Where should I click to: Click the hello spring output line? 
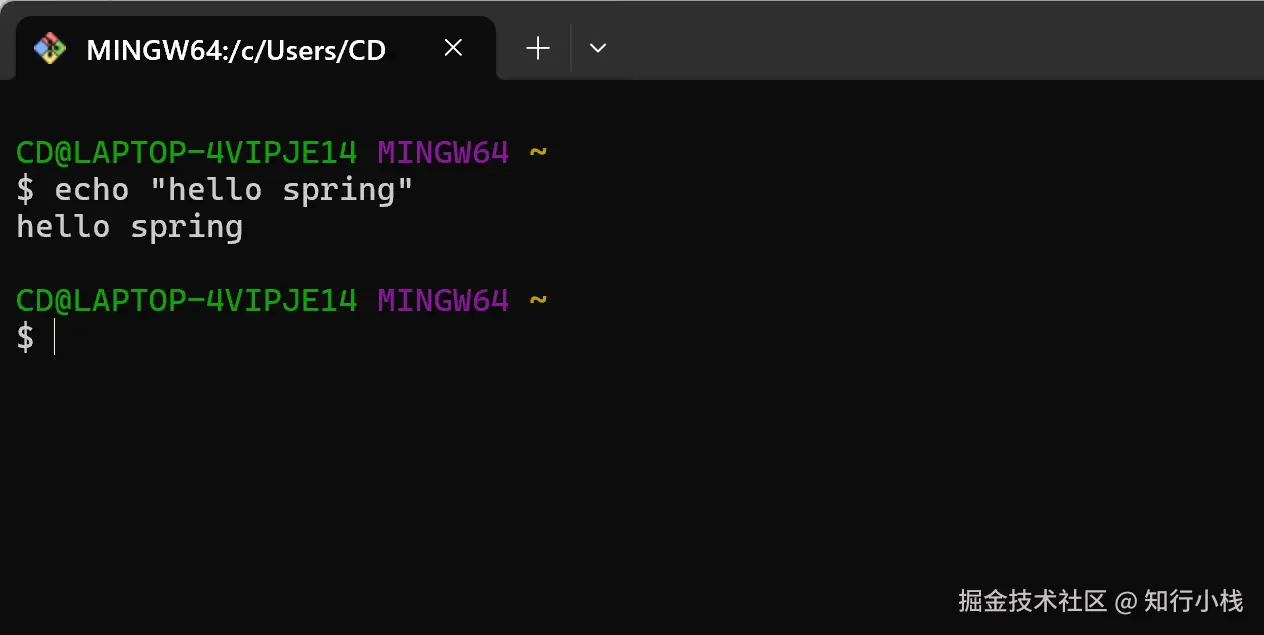130,227
